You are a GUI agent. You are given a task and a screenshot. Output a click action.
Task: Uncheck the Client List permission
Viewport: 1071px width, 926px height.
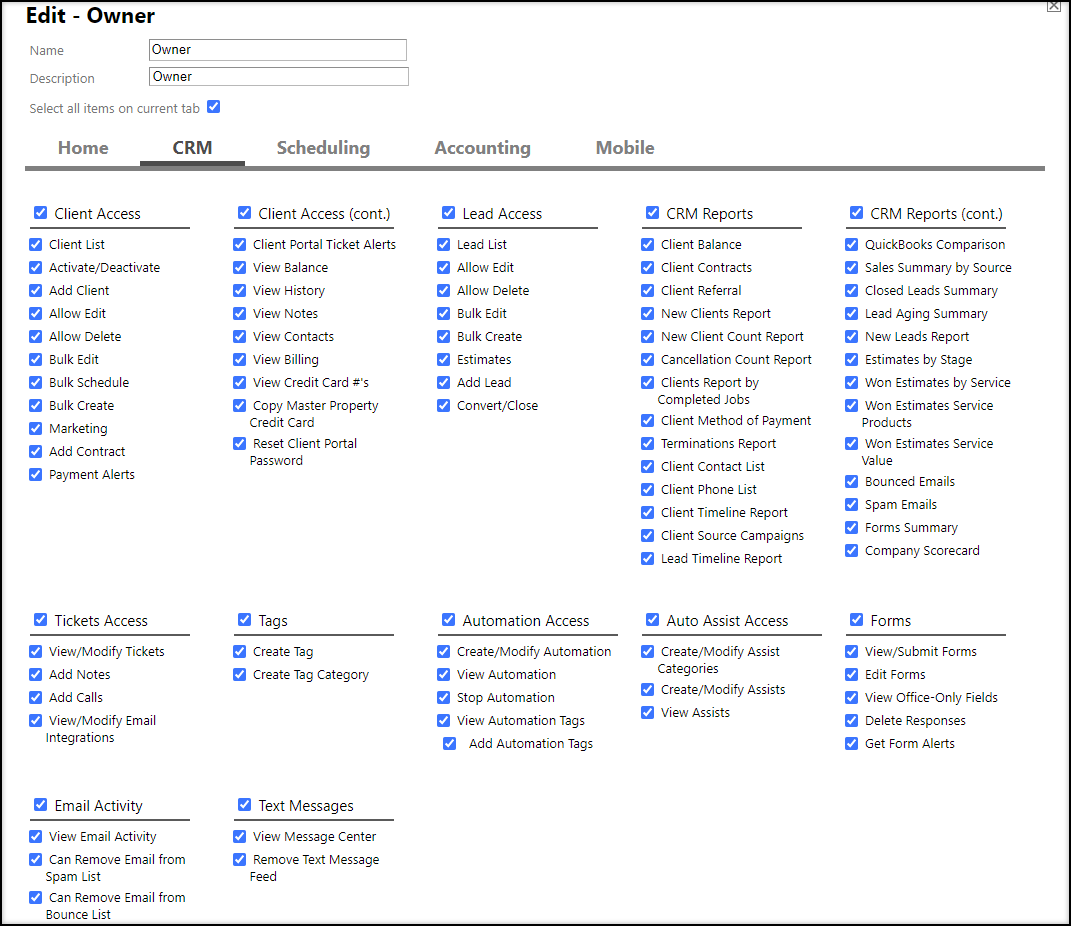click(35, 244)
